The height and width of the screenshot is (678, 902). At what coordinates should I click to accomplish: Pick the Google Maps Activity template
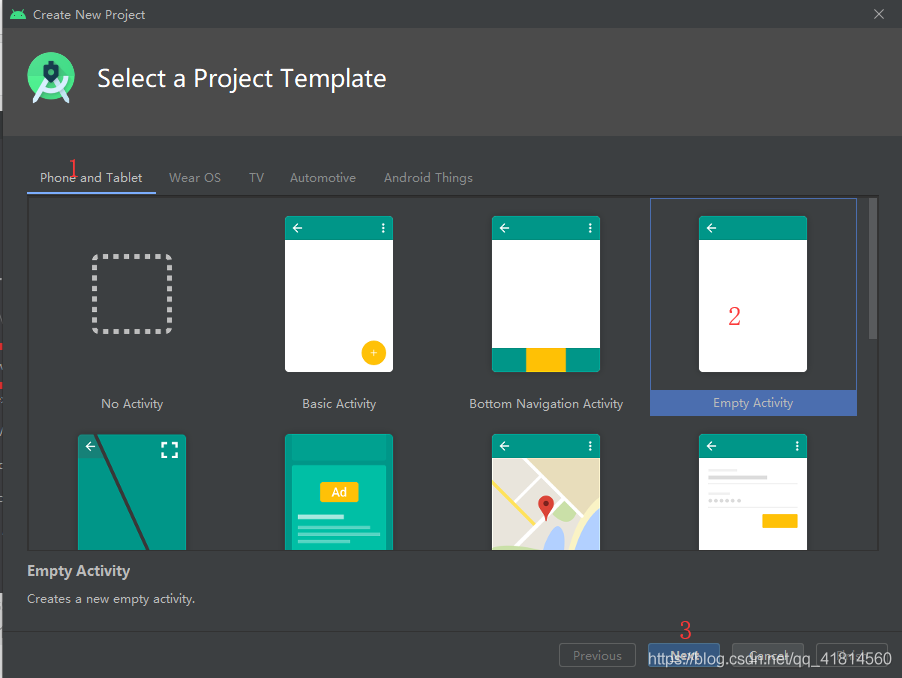pyautogui.click(x=545, y=491)
